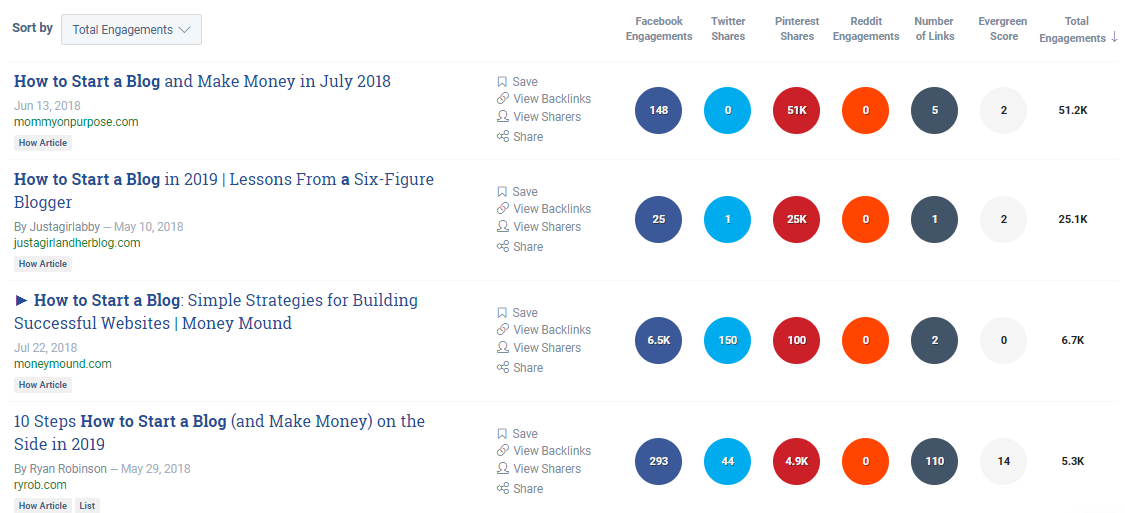Open the Total Engagements sort dropdown
The width and height of the screenshot is (1125, 513).
point(131,30)
